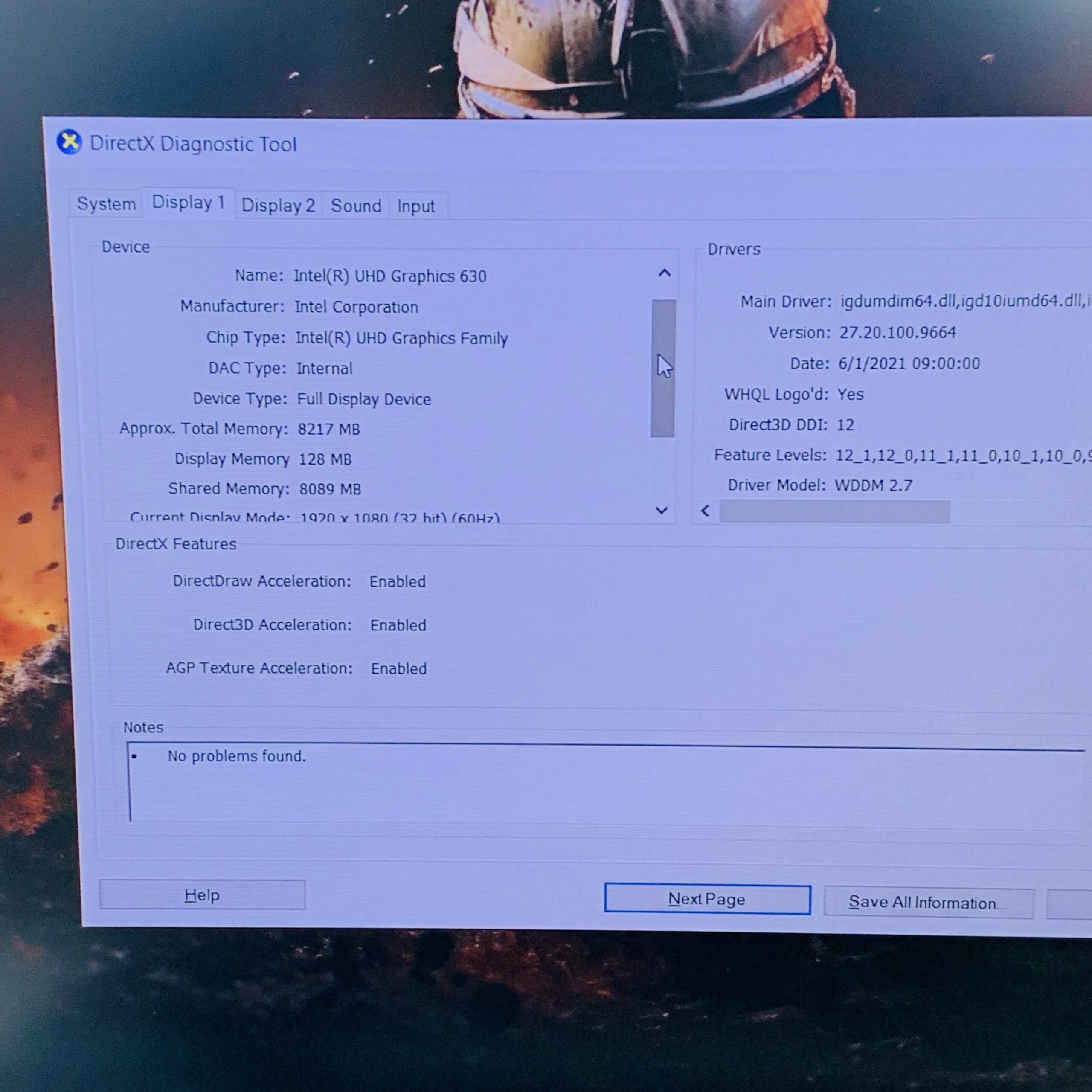
Task: Click the Feature Levels value '12_1,12_0'
Action: [964, 456]
